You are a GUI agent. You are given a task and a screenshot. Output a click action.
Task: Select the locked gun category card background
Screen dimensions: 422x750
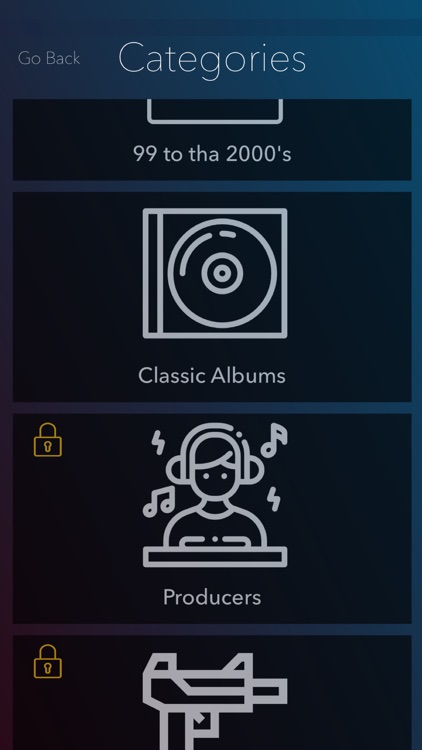coord(212,693)
